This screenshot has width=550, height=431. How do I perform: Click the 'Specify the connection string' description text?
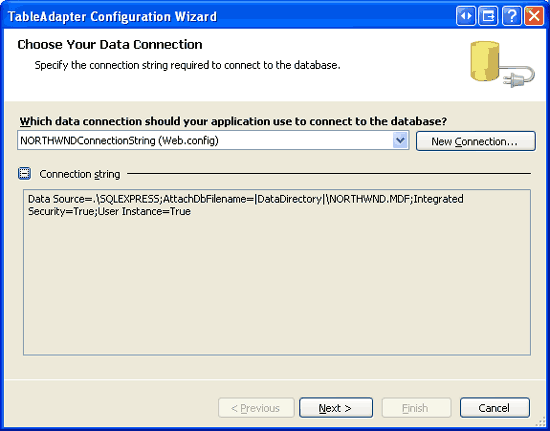(x=187, y=65)
